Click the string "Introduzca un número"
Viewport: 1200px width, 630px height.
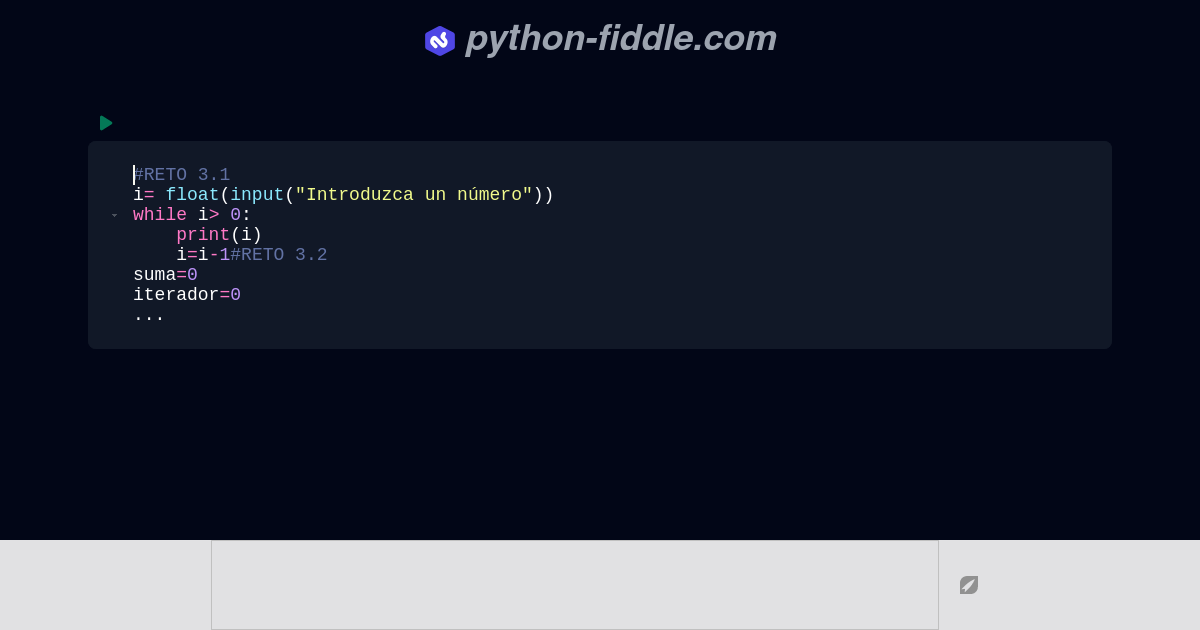410,195
